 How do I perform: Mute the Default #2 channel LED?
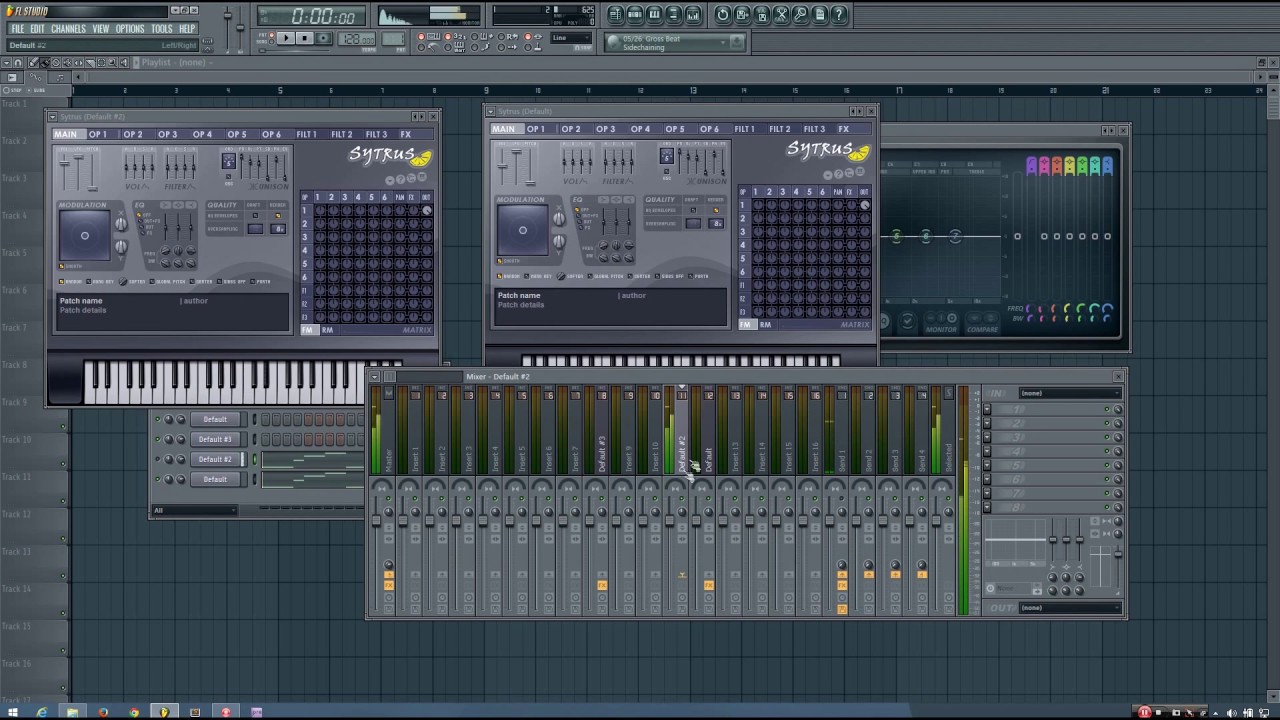point(157,459)
